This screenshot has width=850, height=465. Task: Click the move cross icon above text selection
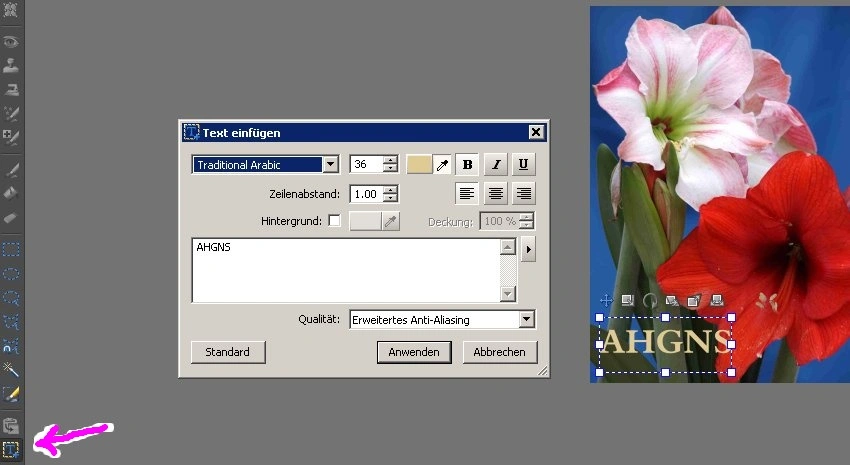click(x=605, y=299)
